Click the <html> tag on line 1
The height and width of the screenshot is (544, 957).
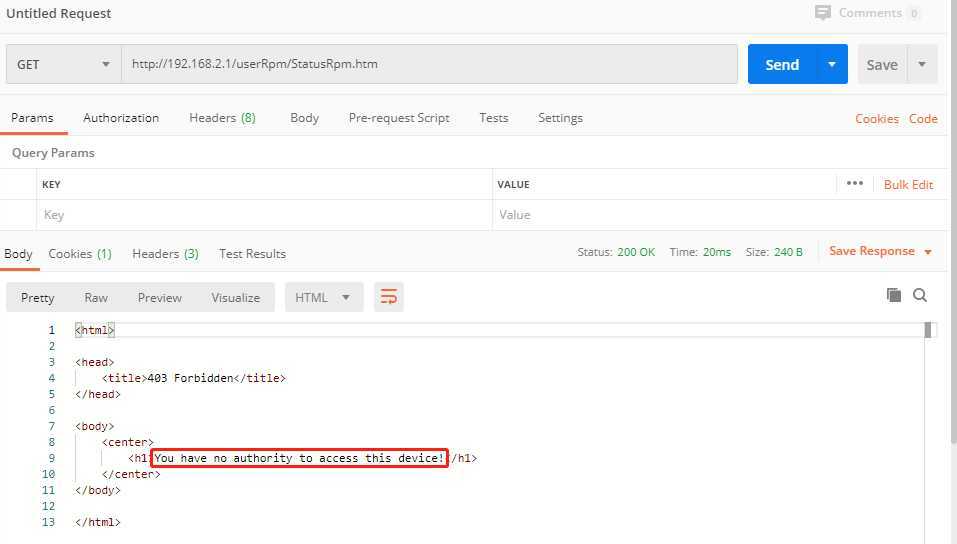95,330
